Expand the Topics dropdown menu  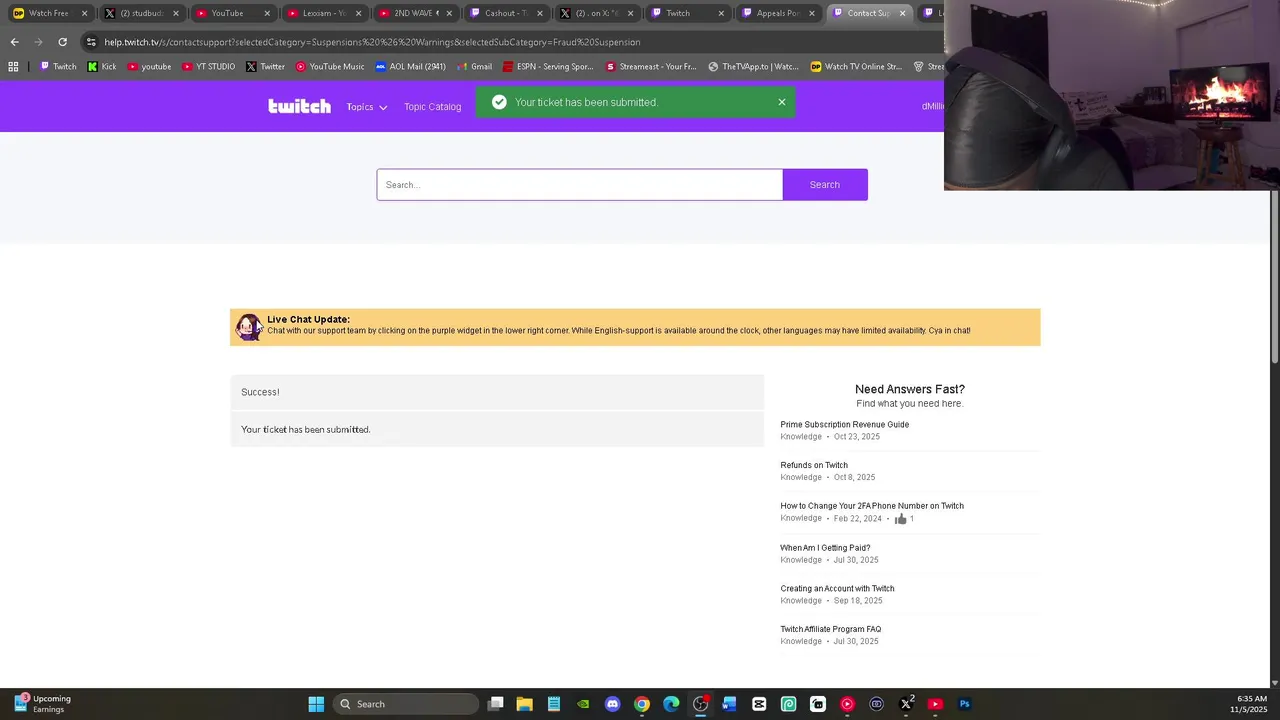coord(367,107)
